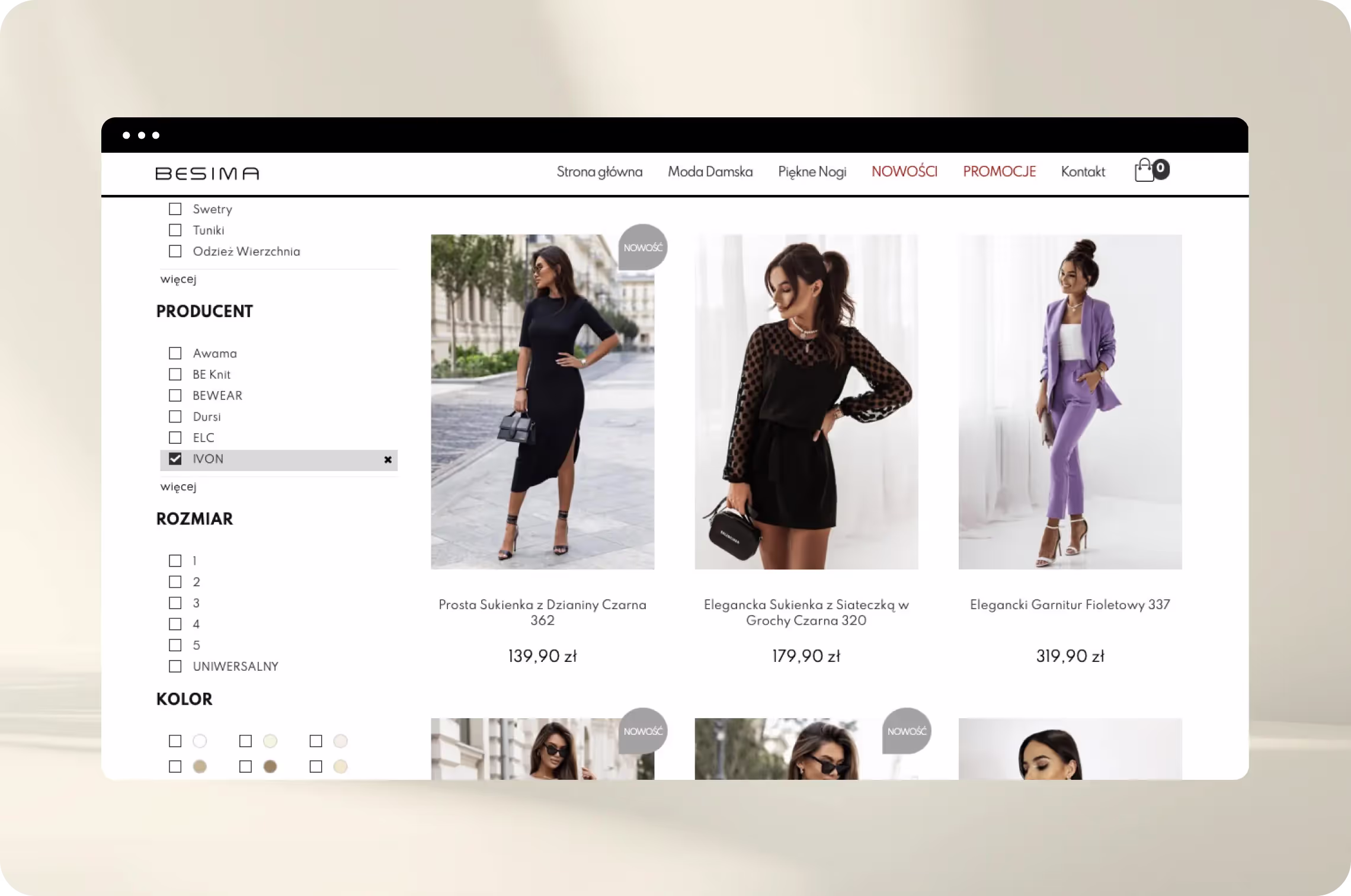
Task: Open Elegancka Sukienka z Siateczką product photo
Action: (806, 402)
